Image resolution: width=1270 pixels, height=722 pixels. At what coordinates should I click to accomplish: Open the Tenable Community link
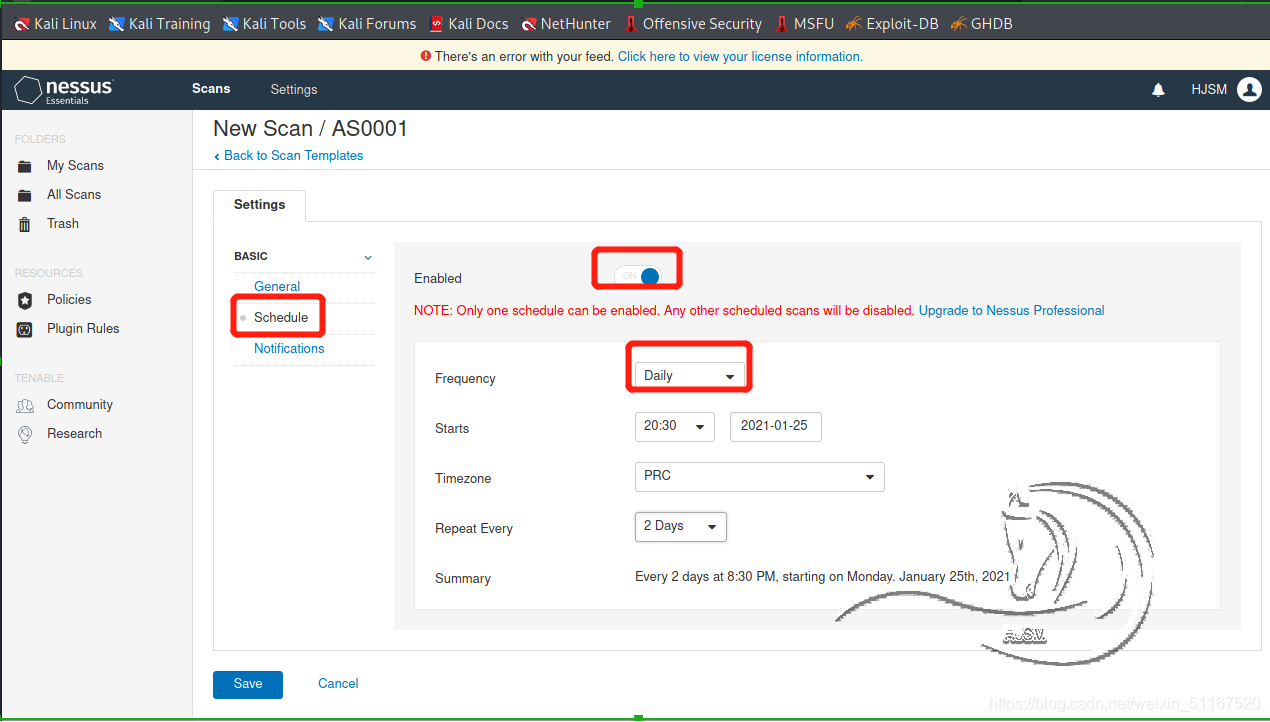tap(80, 405)
